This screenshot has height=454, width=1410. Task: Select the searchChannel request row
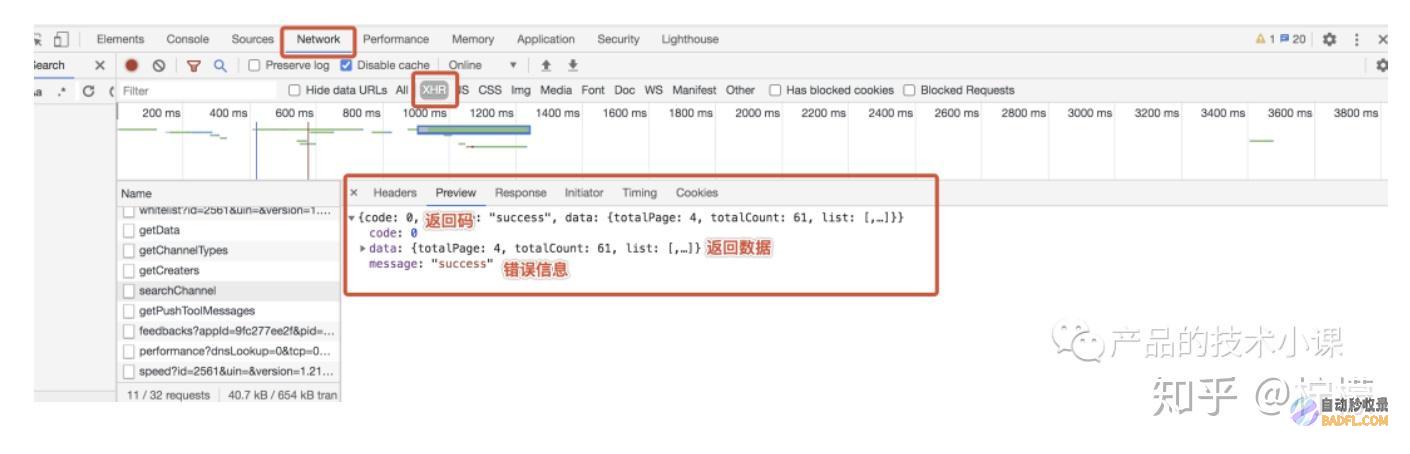tap(229, 291)
